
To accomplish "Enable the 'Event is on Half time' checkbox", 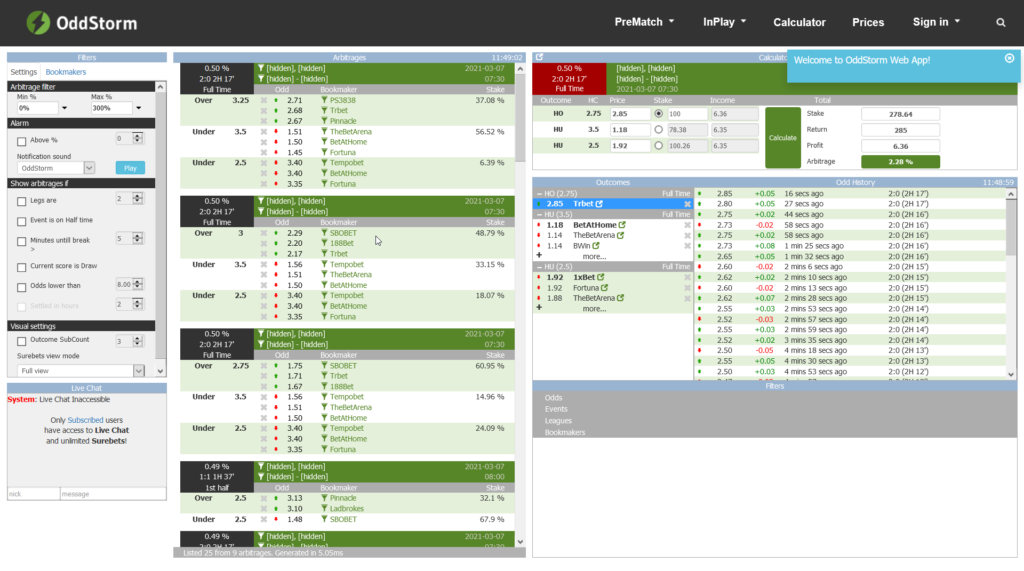I will click(x=22, y=220).
